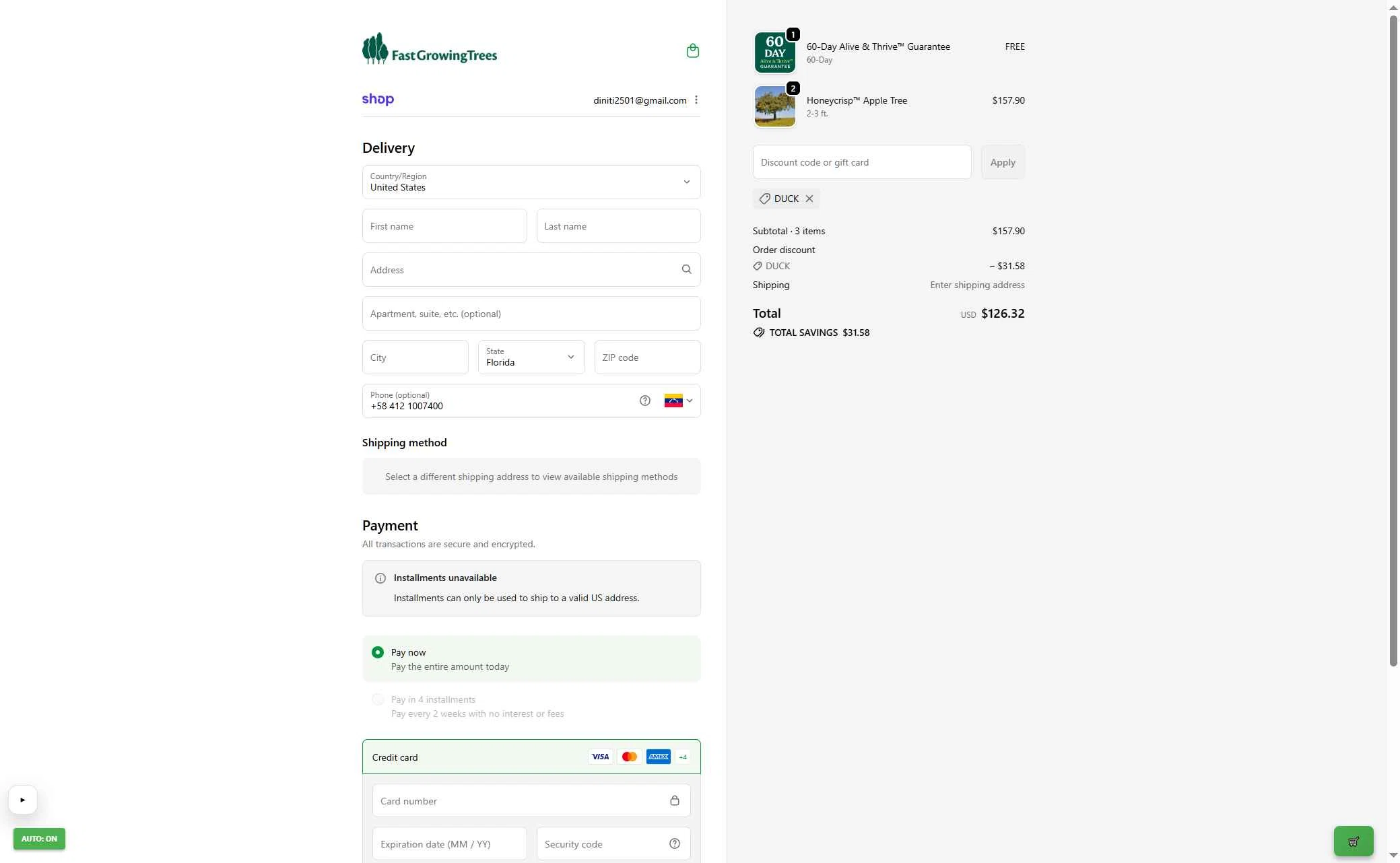The height and width of the screenshot is (863, 1400).
Task: Remove the DUCK discount code
Action: pyautogui.click(x=809, y=199)
